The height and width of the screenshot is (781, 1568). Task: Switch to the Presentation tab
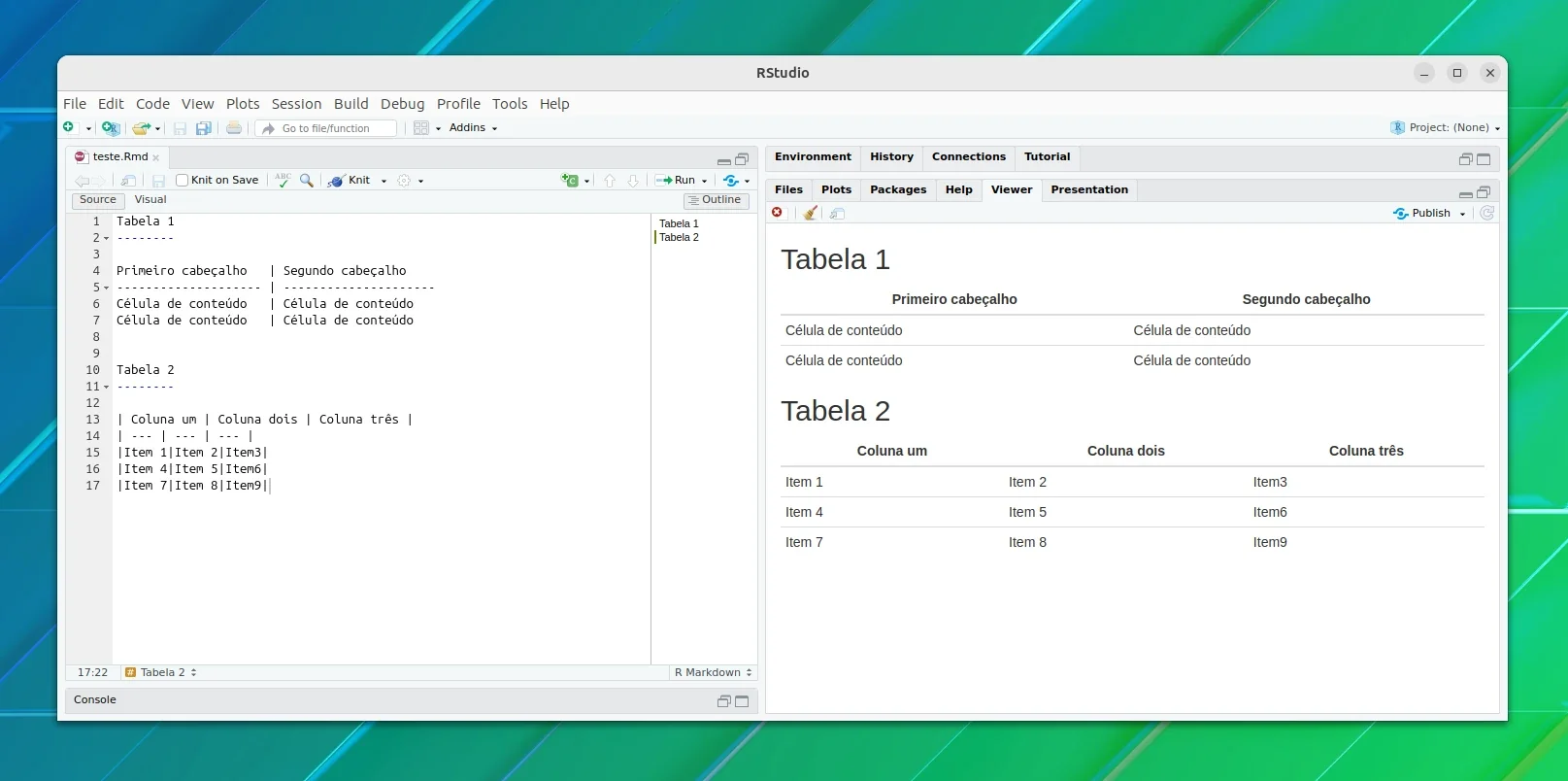click(x=1089, y=189)
